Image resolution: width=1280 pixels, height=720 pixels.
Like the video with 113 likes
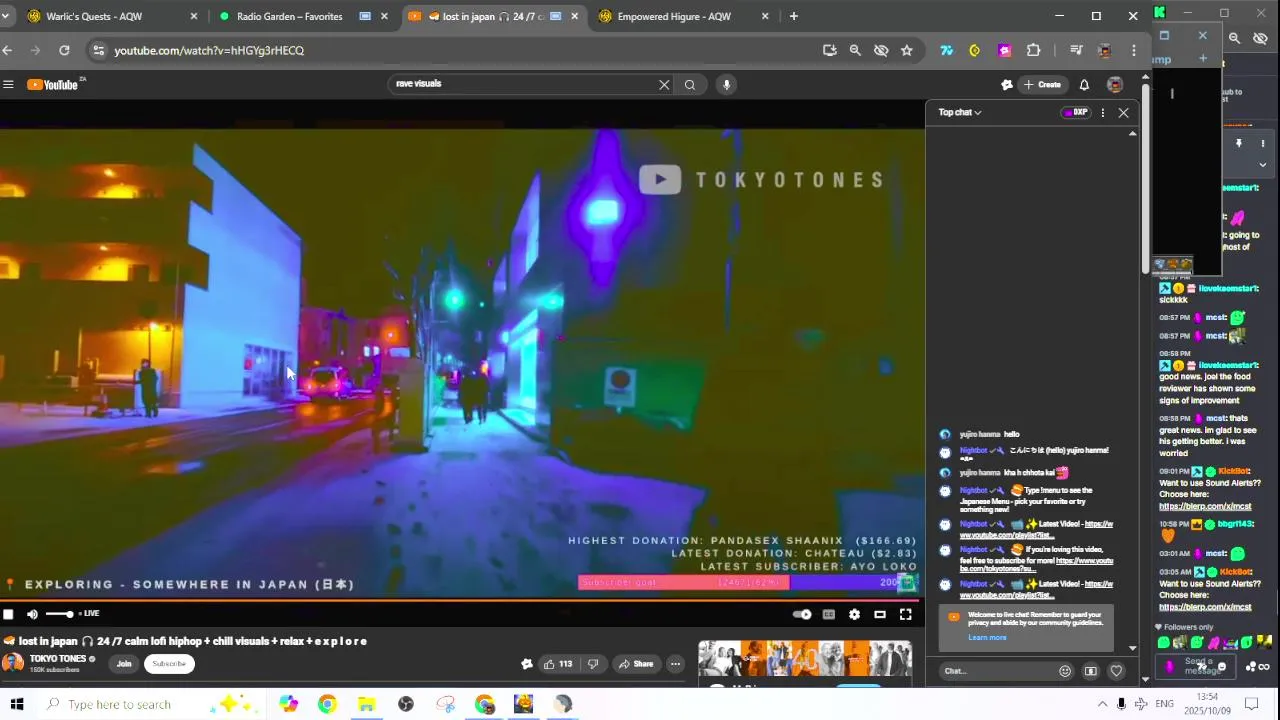(557, 664)
